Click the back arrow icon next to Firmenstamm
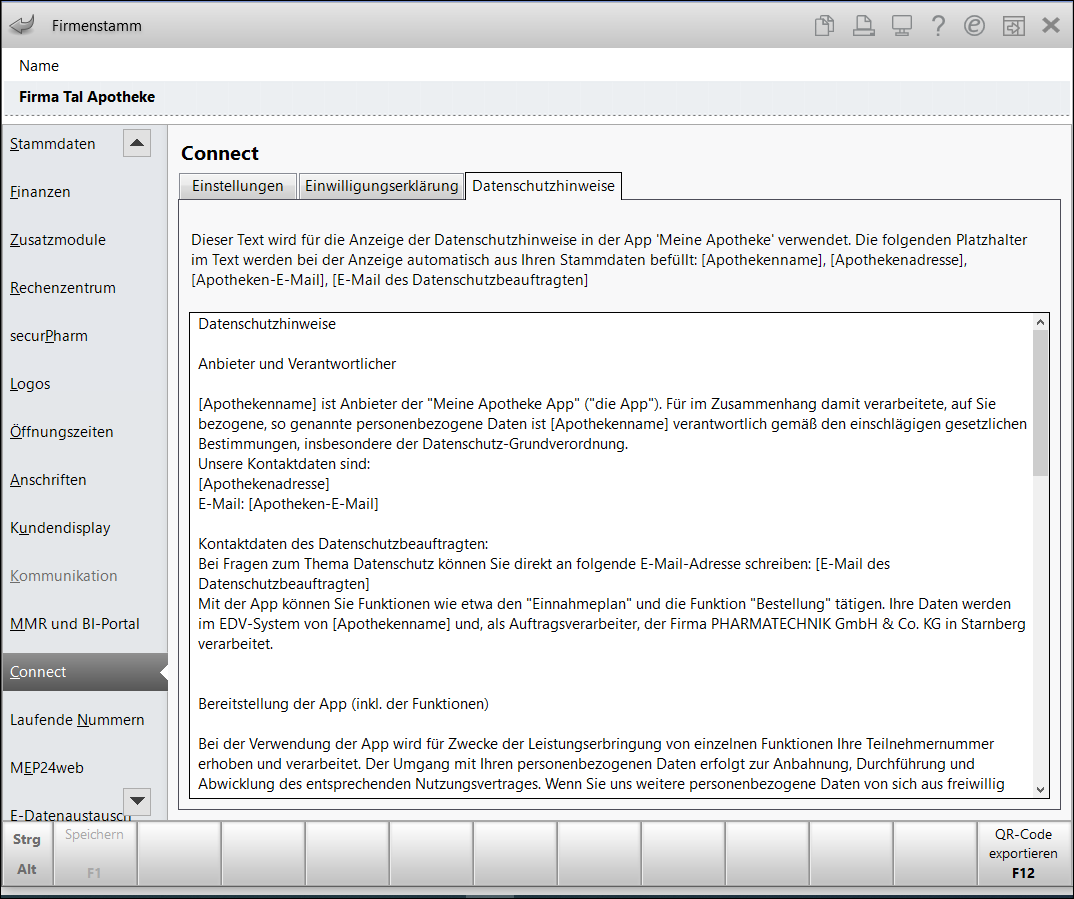The width and height of the screenshot is (1074, 899). coord(23,25)
